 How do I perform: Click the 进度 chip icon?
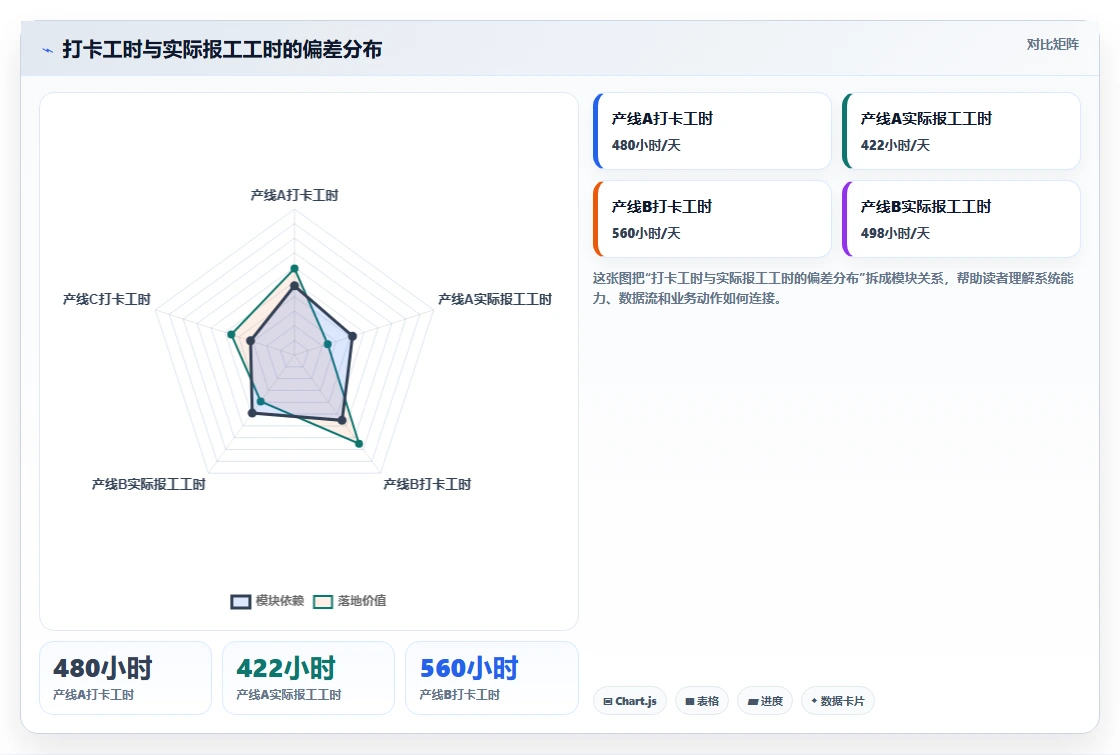(753, 701)
